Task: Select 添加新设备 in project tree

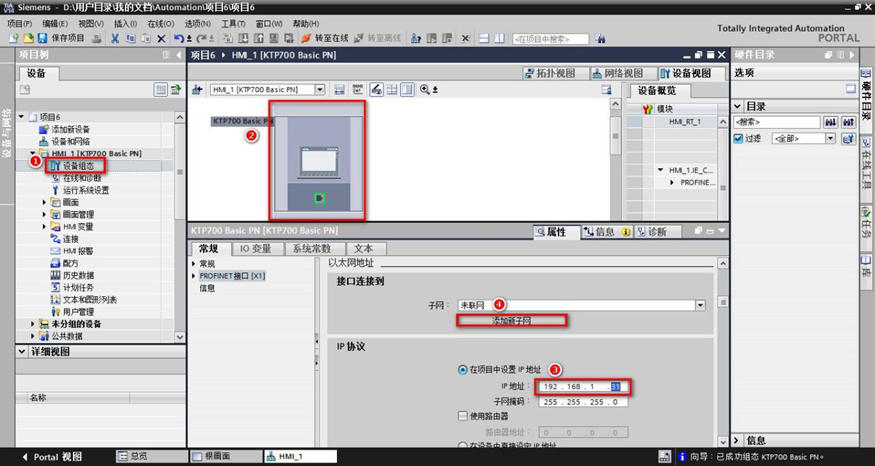Action: tap(70, 129)
